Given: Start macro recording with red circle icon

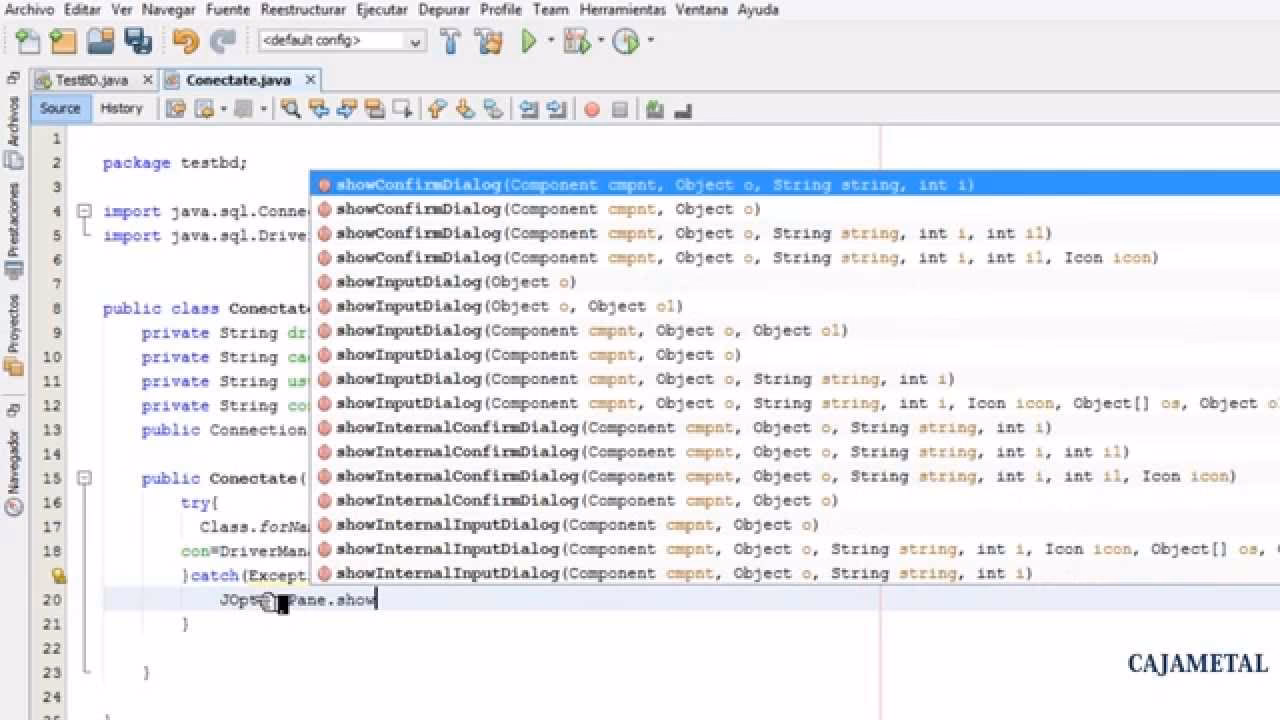Looking at the screenshot, I should point(592,109).
